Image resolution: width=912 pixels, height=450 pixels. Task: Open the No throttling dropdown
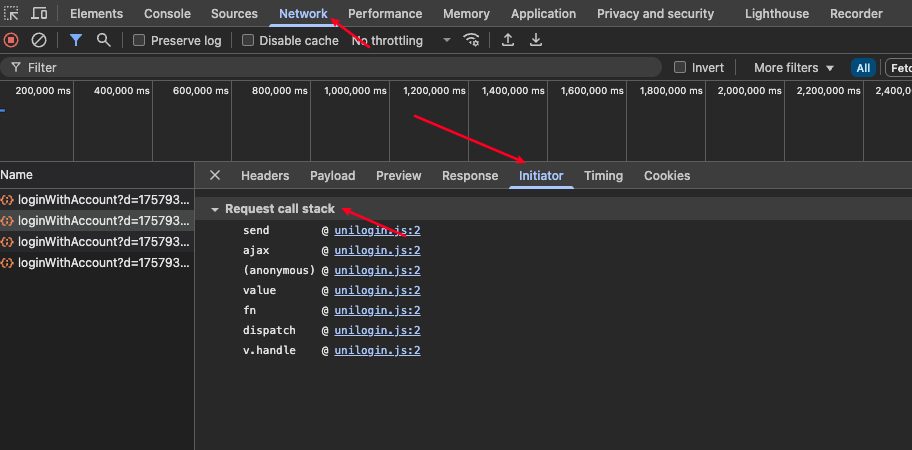[401, 40]
